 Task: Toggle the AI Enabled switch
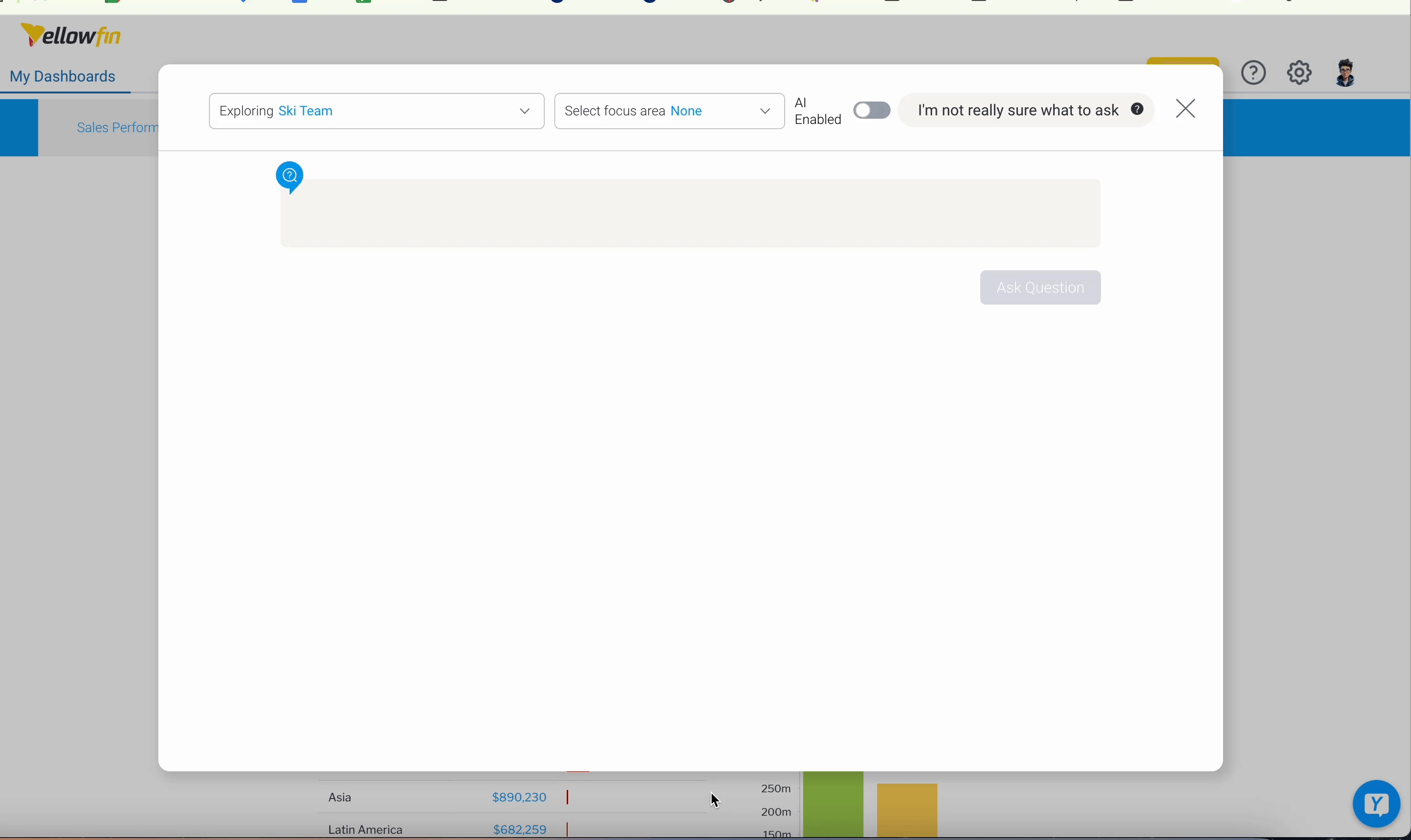click(872, 111)
